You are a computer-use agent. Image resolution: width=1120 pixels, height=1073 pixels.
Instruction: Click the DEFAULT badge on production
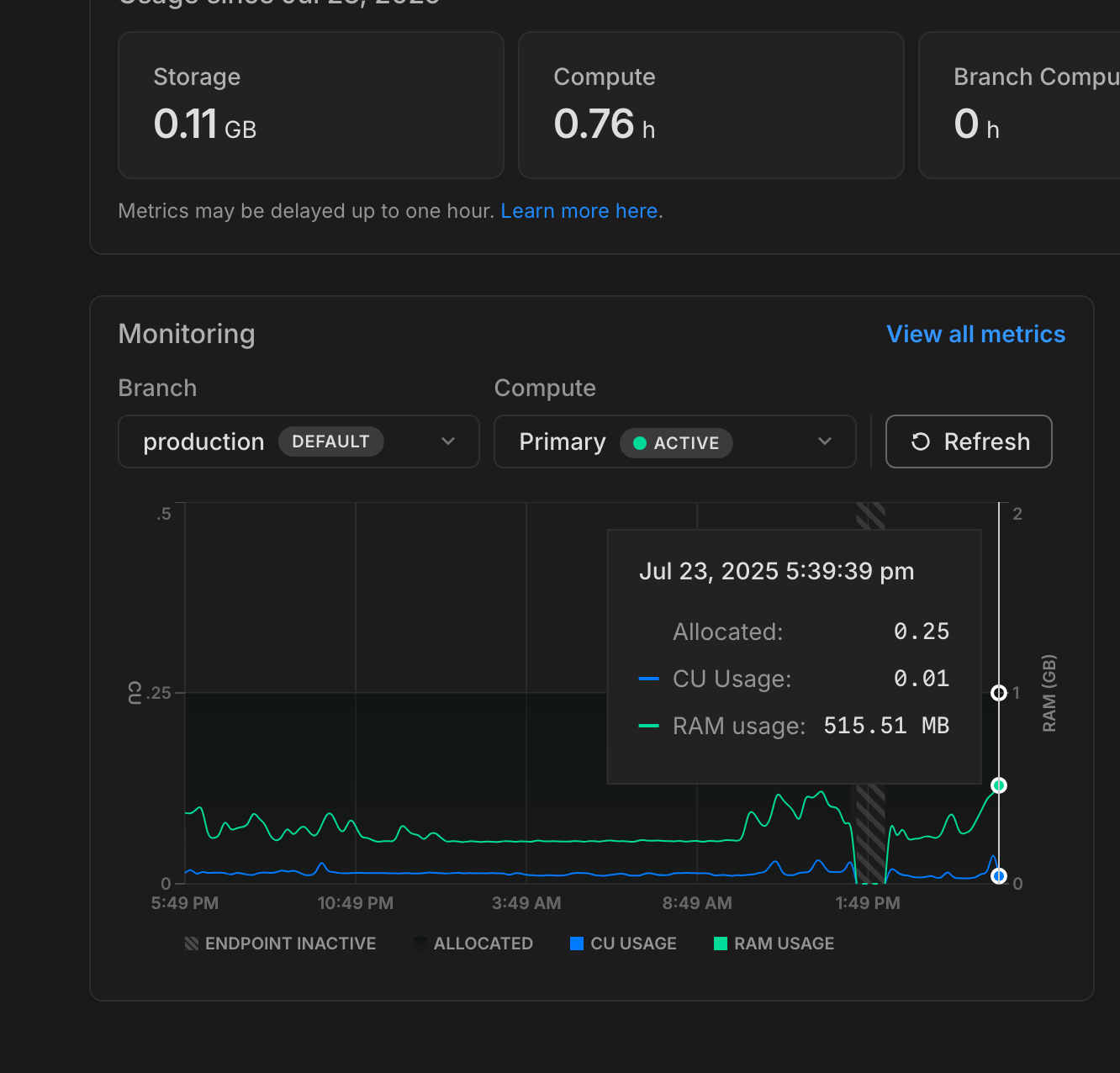(331, 441)
